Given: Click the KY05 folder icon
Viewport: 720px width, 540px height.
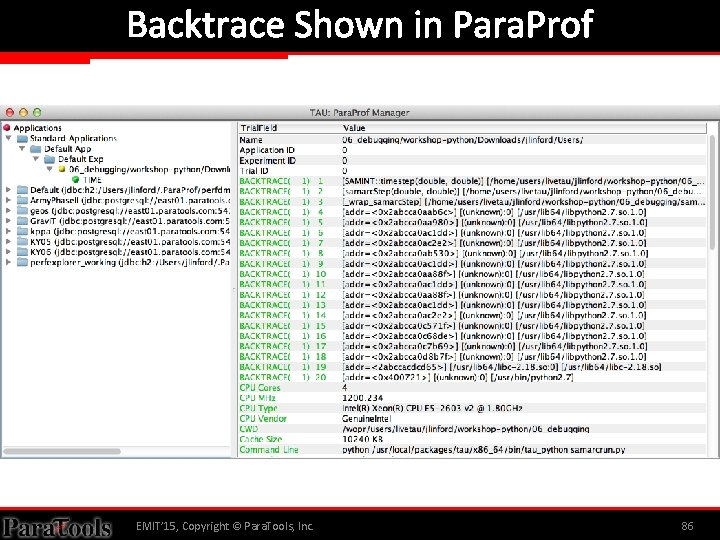Looking at the screenshot, I should [22, 242].
